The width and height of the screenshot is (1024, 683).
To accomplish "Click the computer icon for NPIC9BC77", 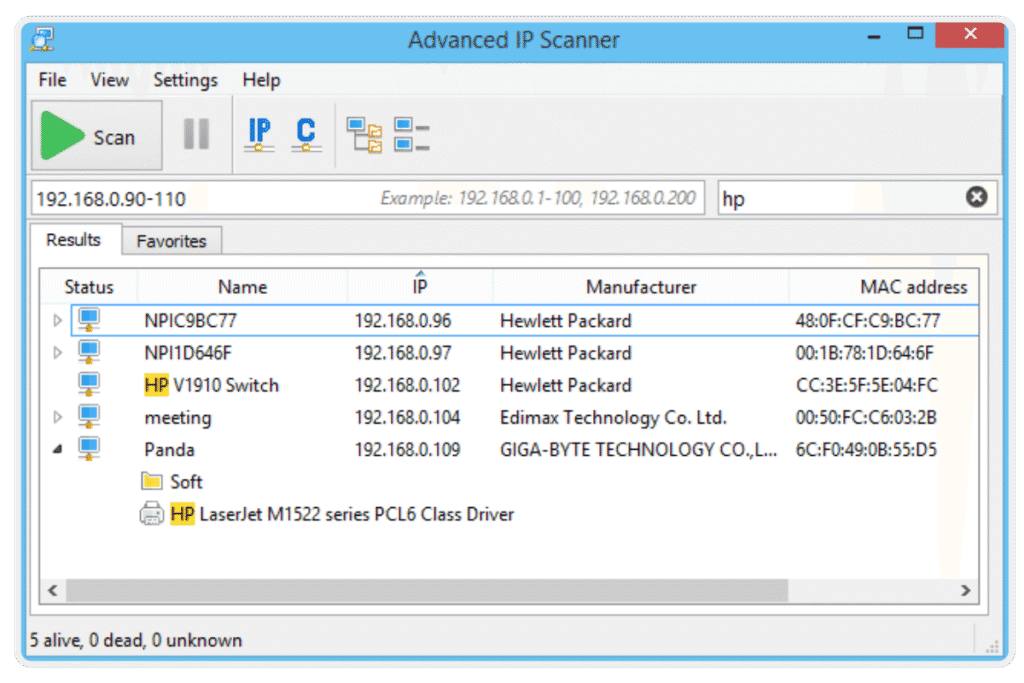I will 89,320.
